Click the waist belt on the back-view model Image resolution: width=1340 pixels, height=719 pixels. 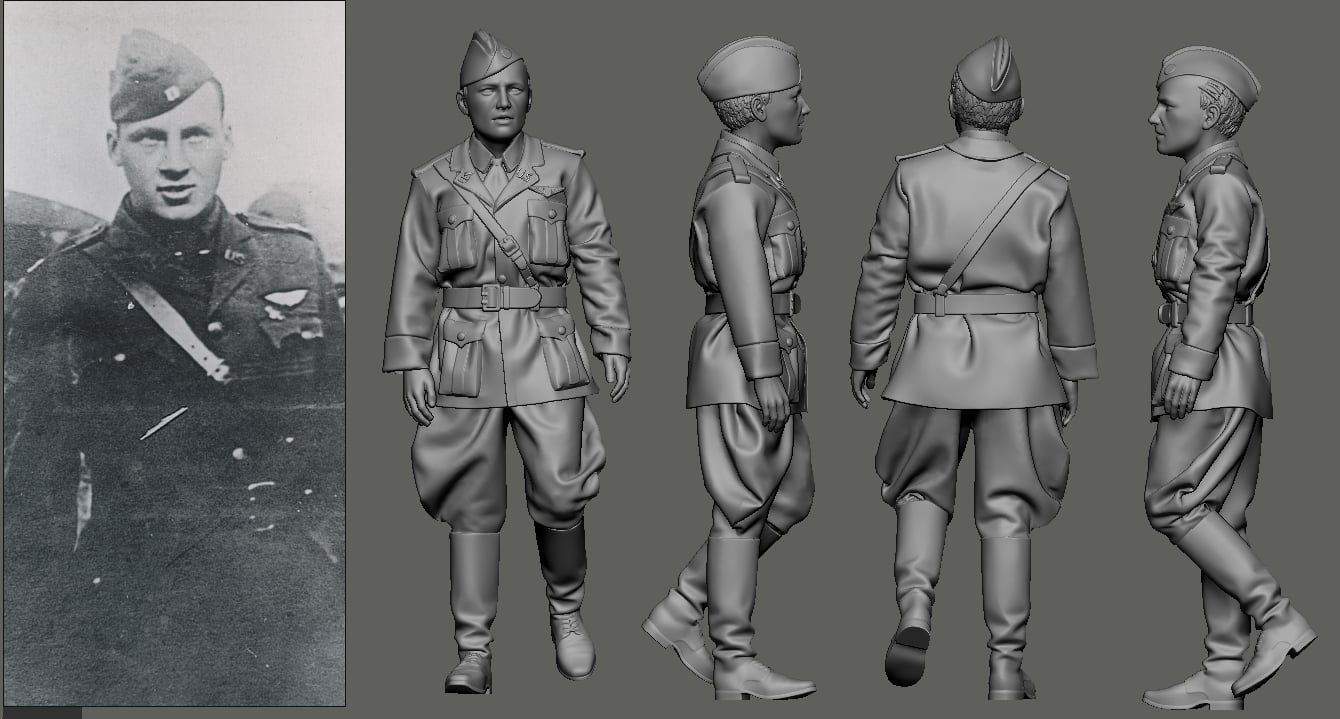click(975, 303)
